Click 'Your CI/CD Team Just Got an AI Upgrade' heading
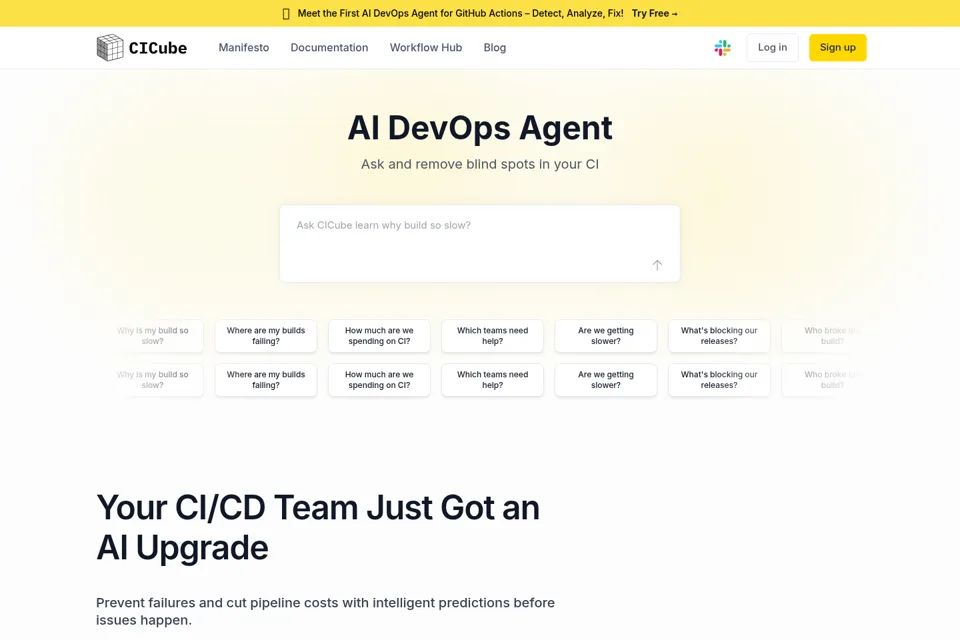 click(x=318, y=527)
